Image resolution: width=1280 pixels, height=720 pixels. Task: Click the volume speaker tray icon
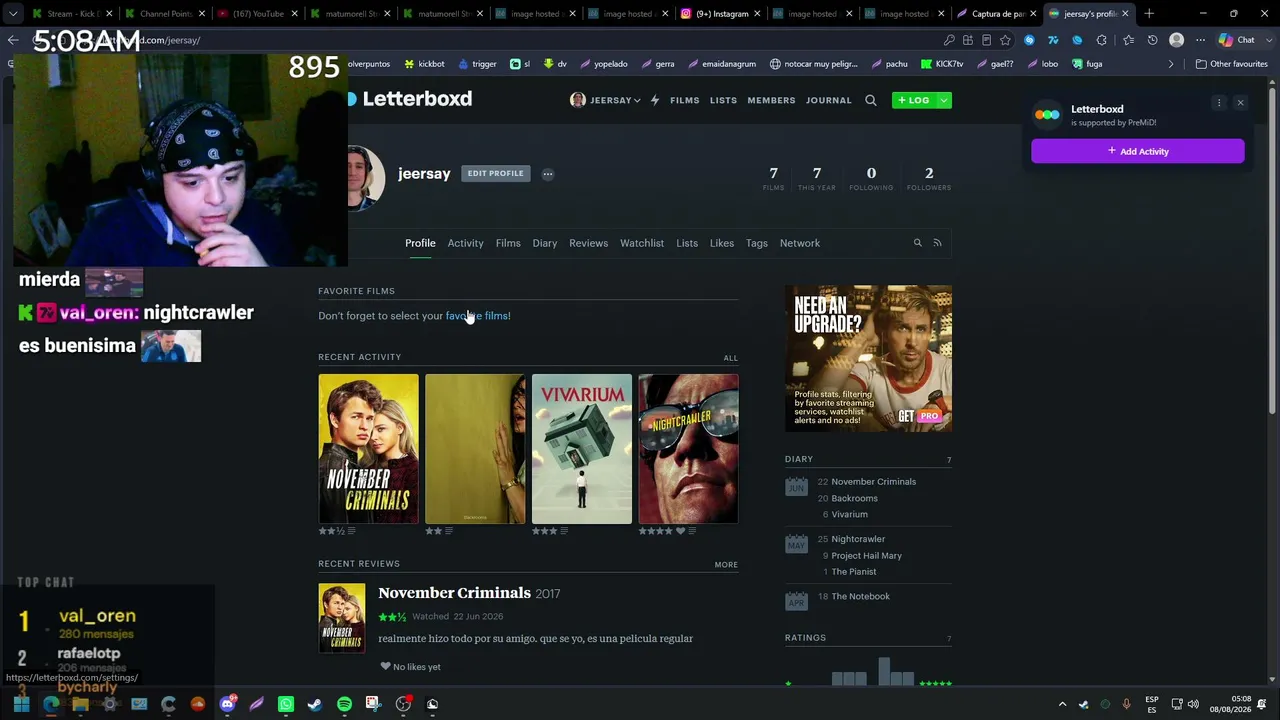click(1193, 704)
